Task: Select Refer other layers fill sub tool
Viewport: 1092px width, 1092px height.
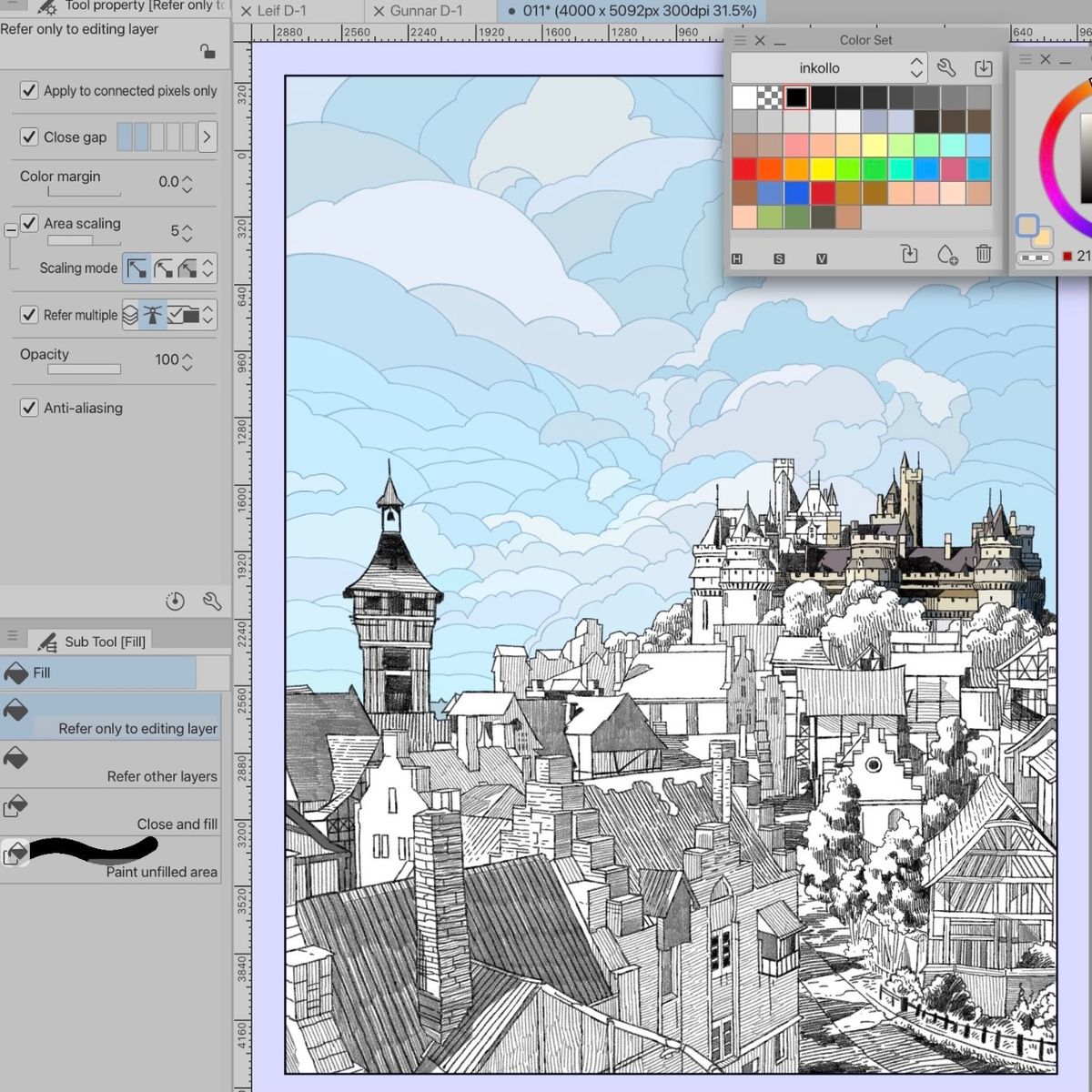Action: point(110,765)
